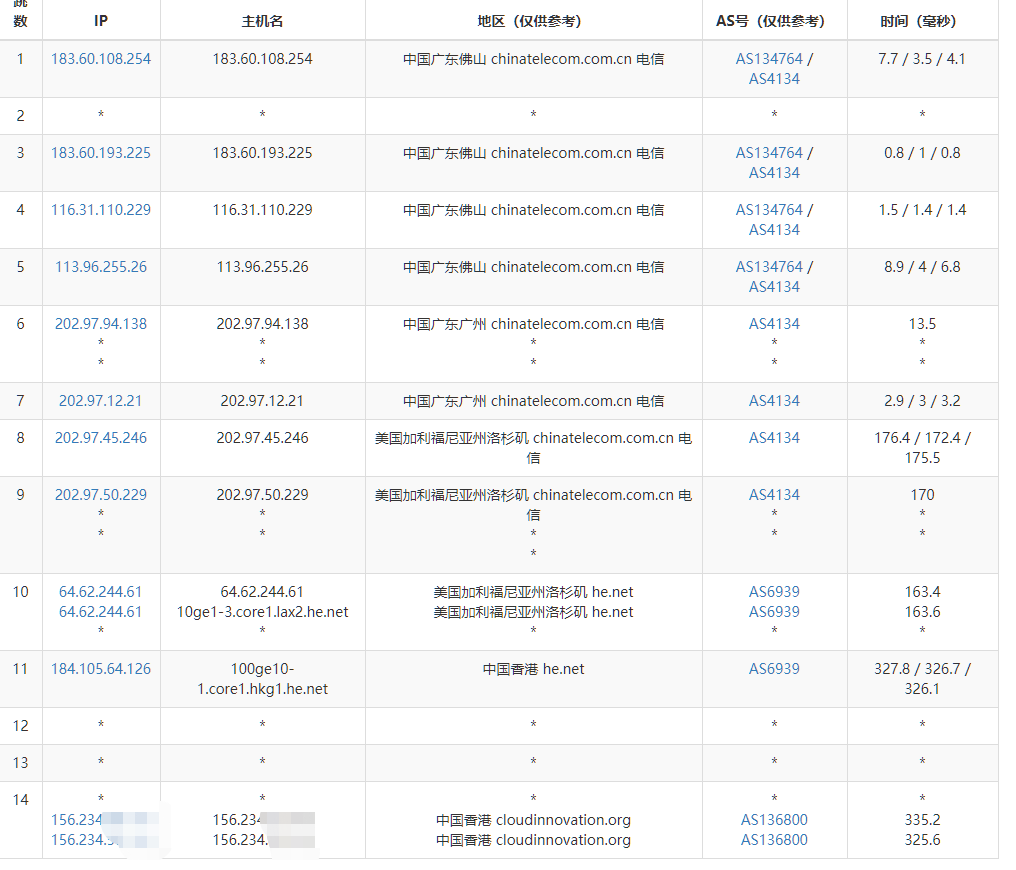Open IP link 202.97.94.138
The image size is (1016, 870).
[101, 324]
